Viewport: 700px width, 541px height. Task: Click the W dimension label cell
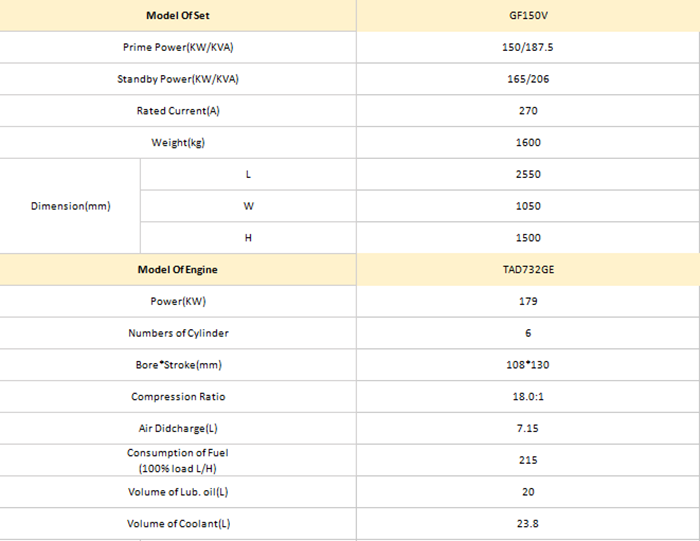click(x=248, y=206)
